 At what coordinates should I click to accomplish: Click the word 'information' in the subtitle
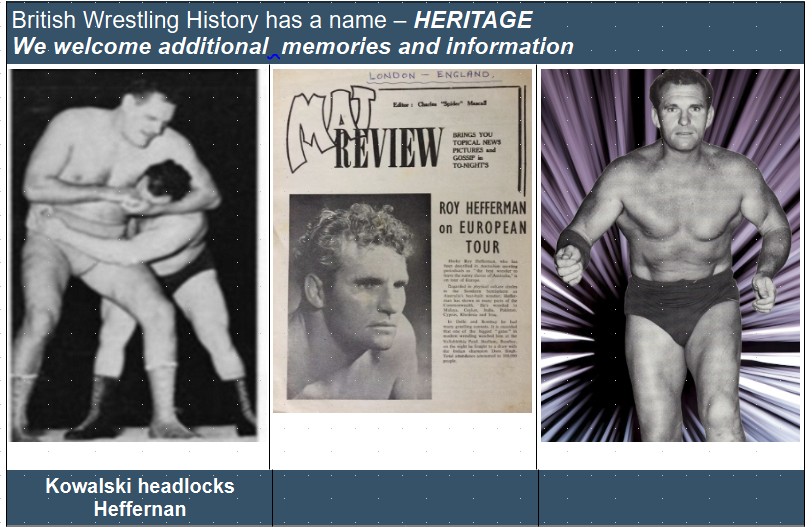(x=510, y=46)
